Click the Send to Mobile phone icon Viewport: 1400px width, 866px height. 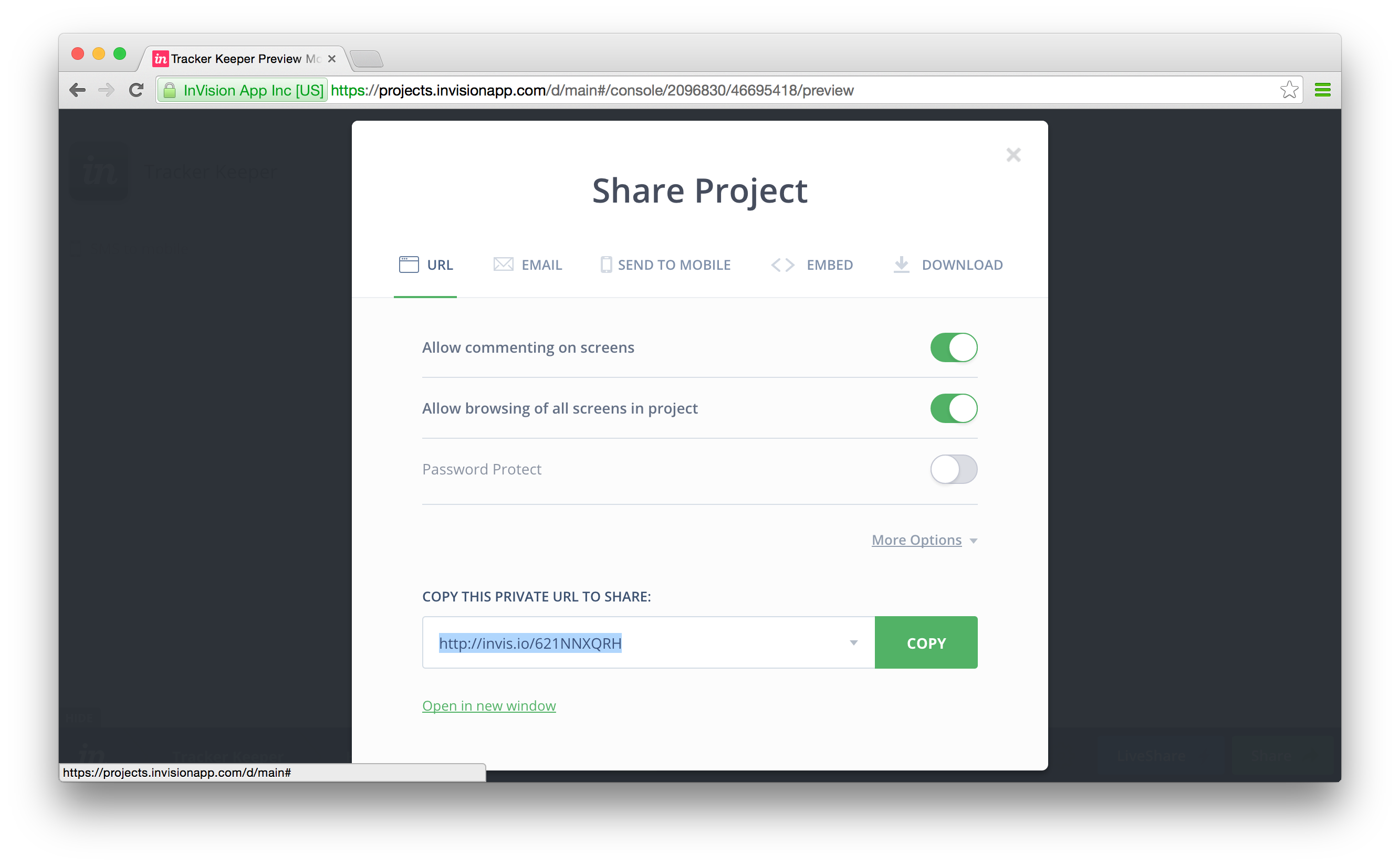tap(605, 265)
